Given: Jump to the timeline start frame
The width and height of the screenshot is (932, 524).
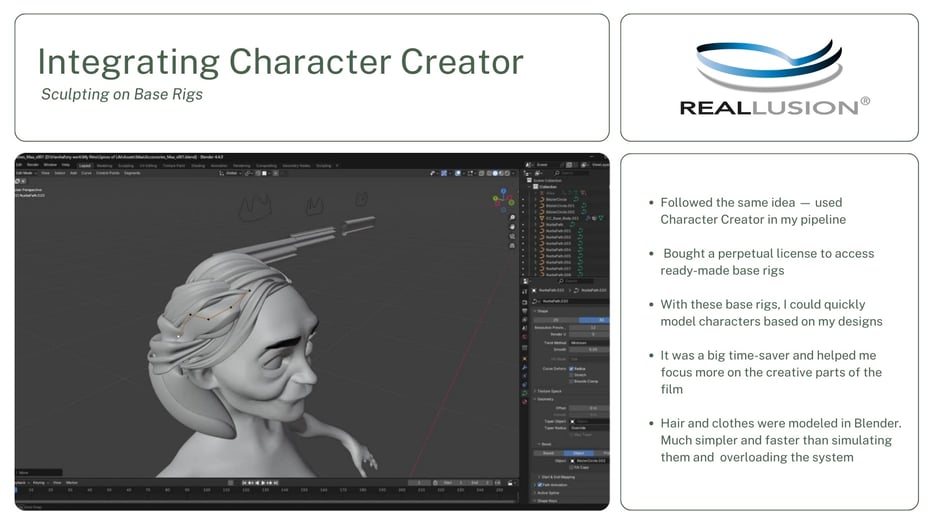Looking at the screenshot, I should coord(244,482).
